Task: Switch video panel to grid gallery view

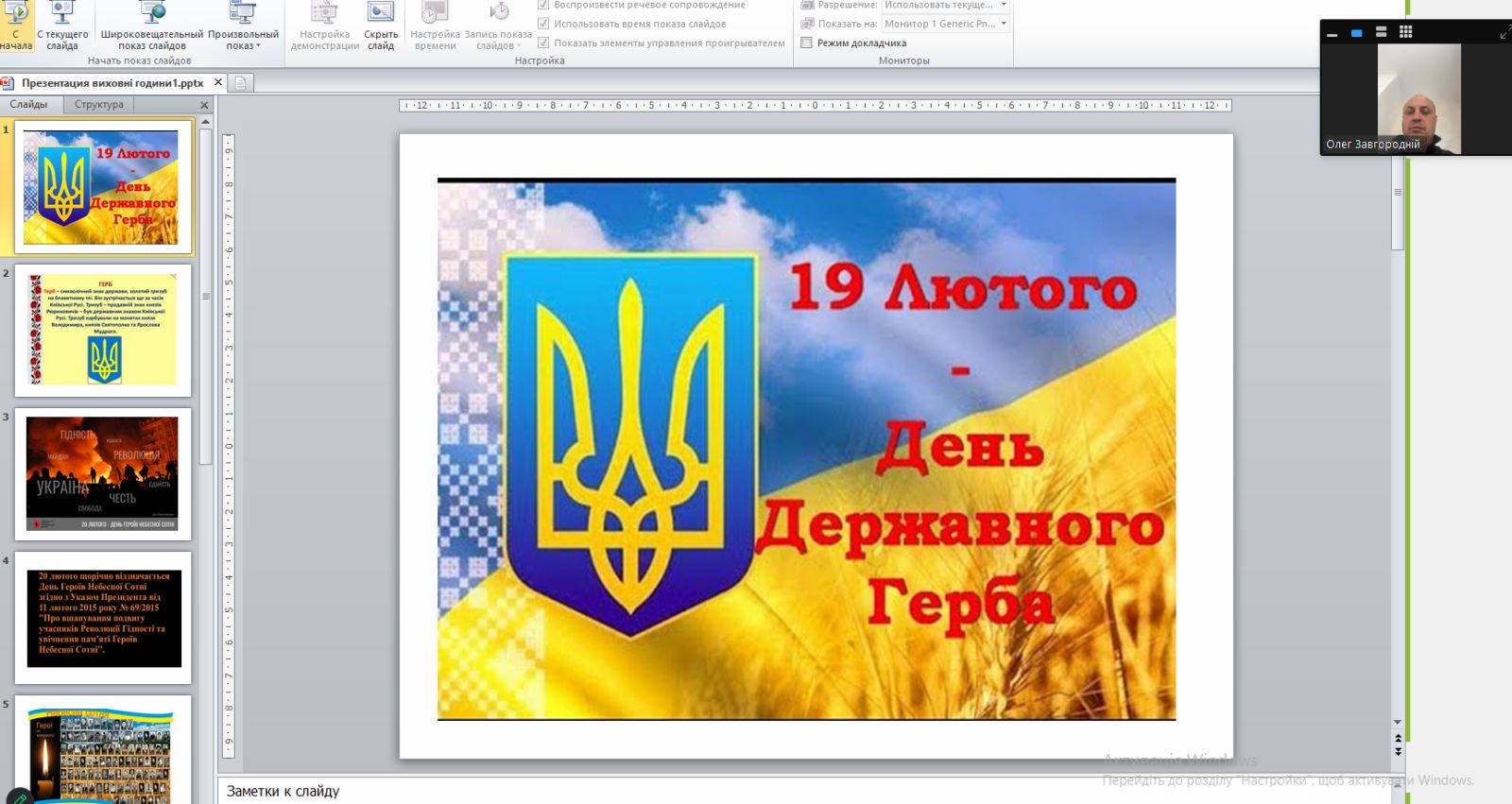Action: click(1406, 32)
